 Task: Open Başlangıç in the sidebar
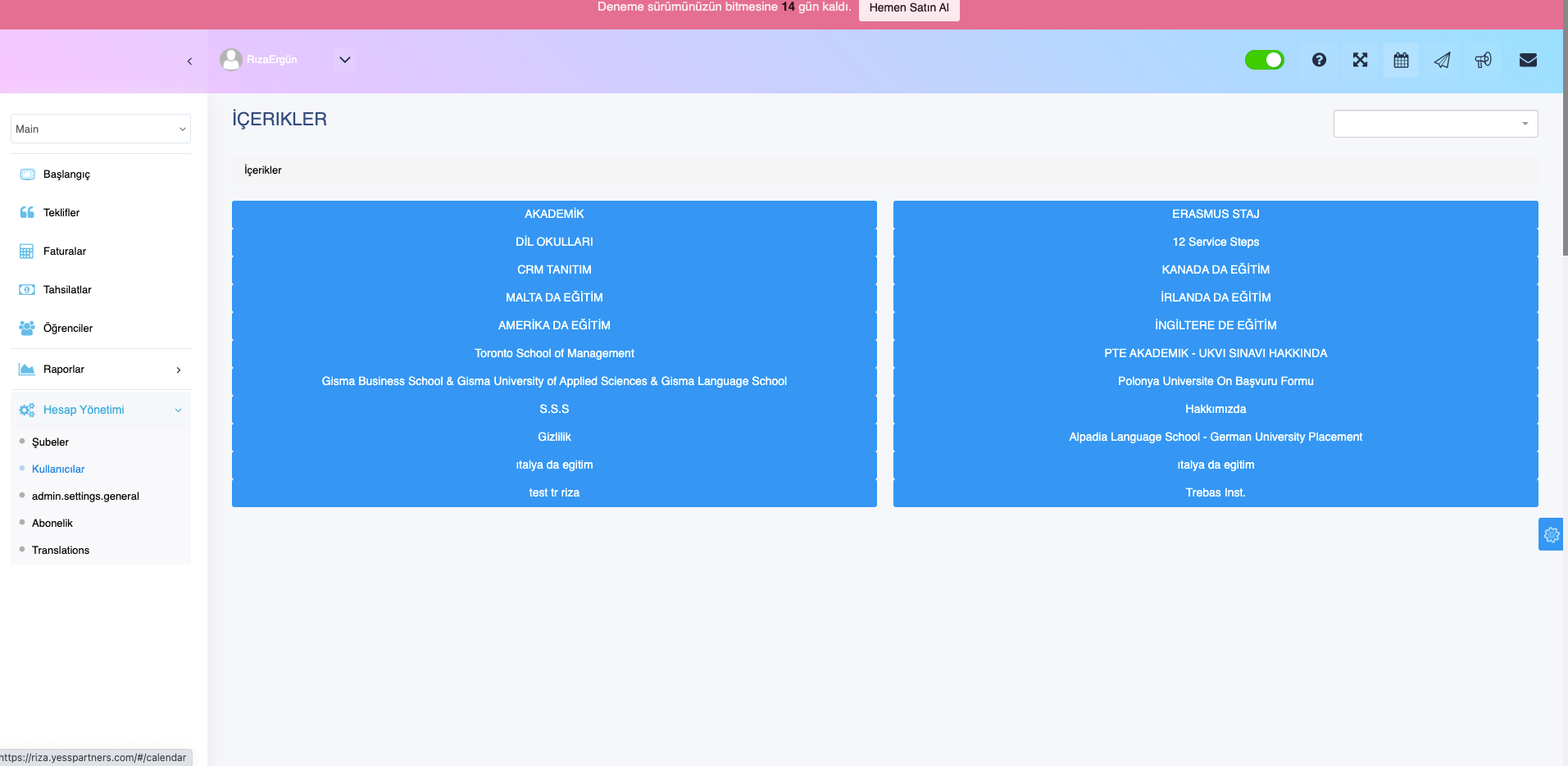tap(66, 175)
